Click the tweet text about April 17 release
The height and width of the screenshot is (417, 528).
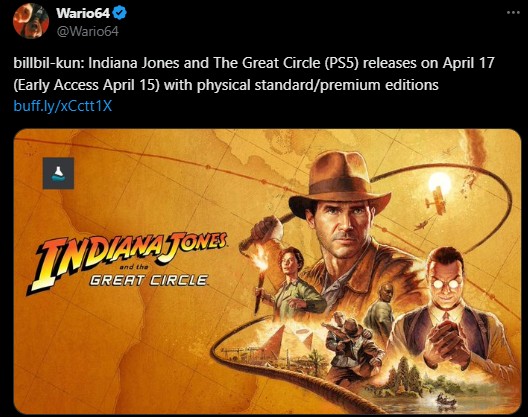click(x=254, y=74)
